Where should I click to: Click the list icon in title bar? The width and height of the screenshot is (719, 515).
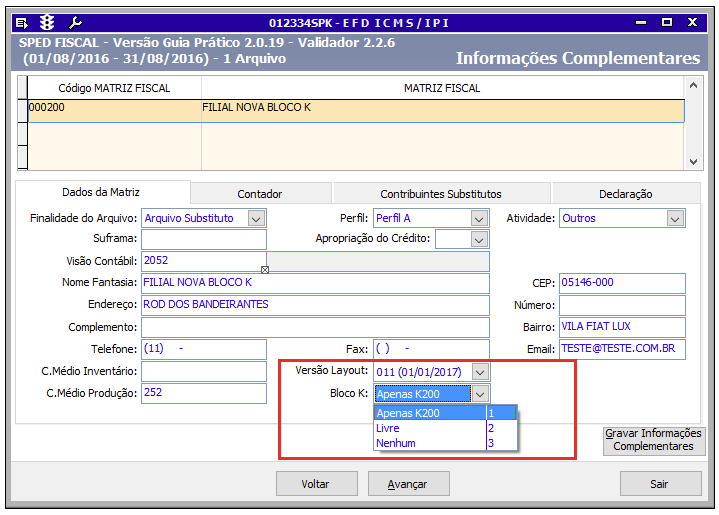pos(21,22)
